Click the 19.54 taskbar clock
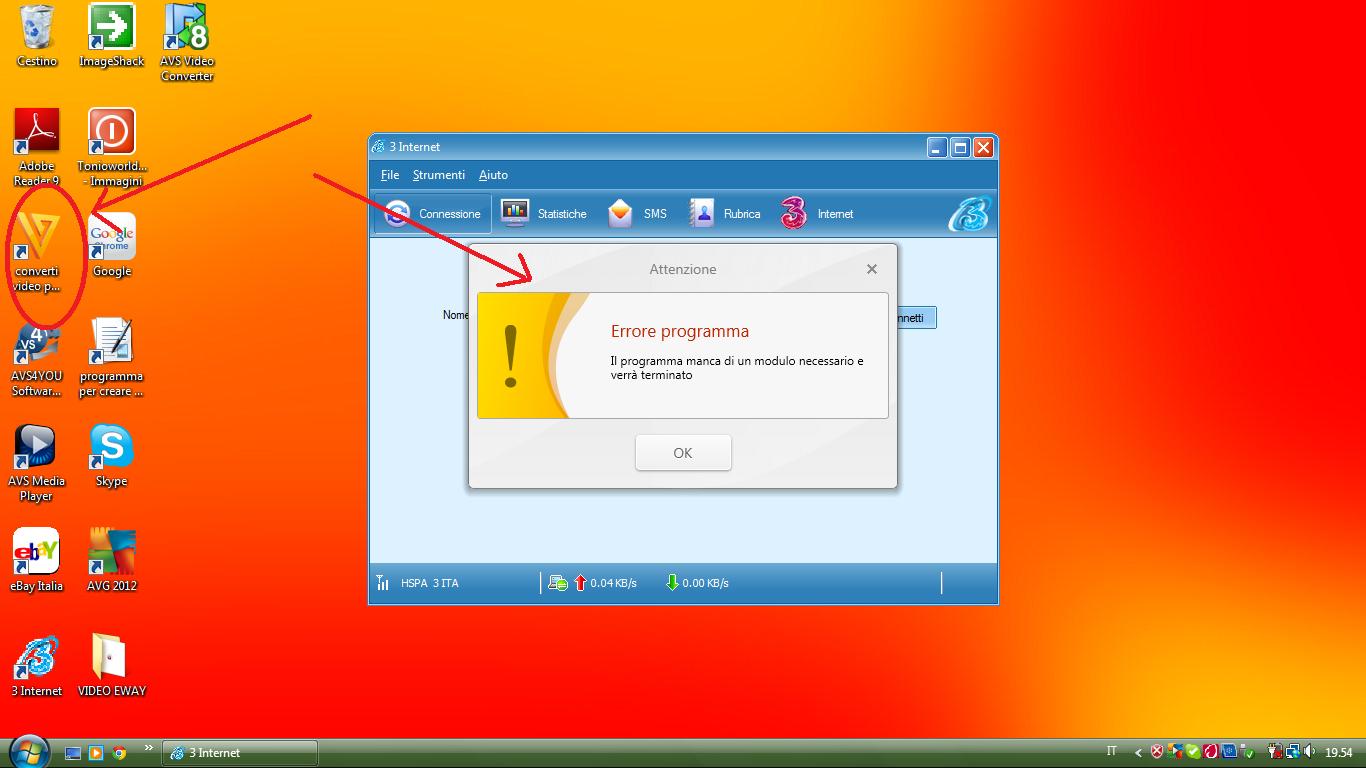Image resolution: width=1366 pixels, height=768 pixels. click(x=1339, y=752)
